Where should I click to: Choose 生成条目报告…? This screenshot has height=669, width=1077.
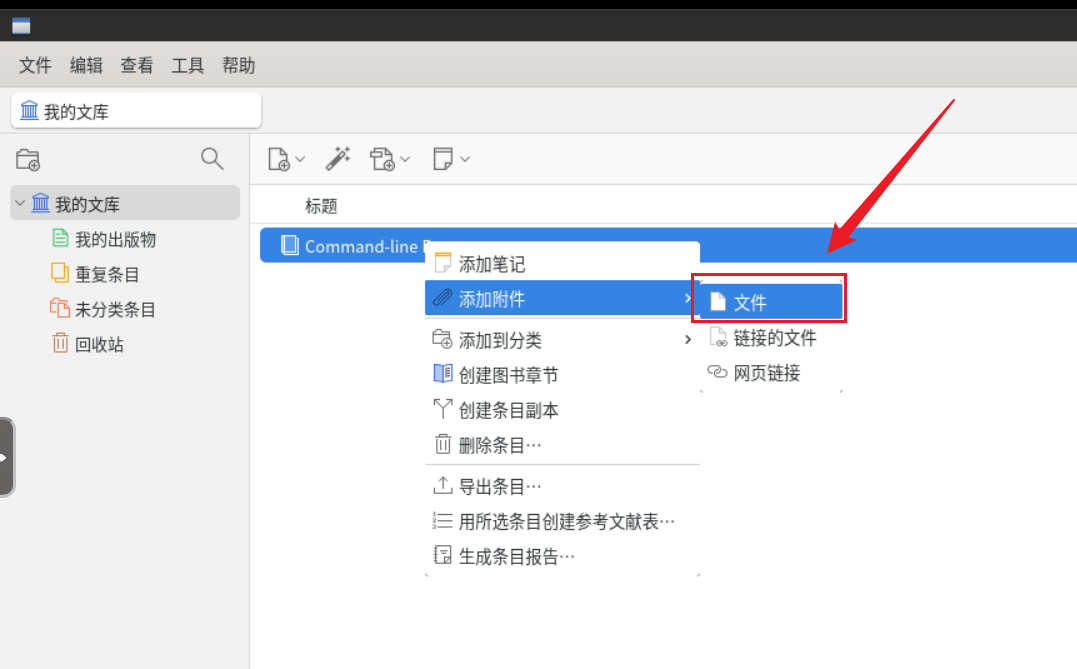click(562, 556)
